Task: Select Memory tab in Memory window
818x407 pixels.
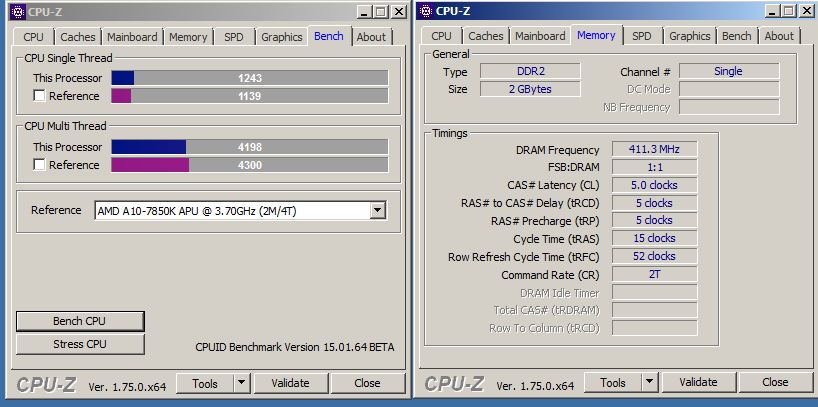Action: point(596,35)
